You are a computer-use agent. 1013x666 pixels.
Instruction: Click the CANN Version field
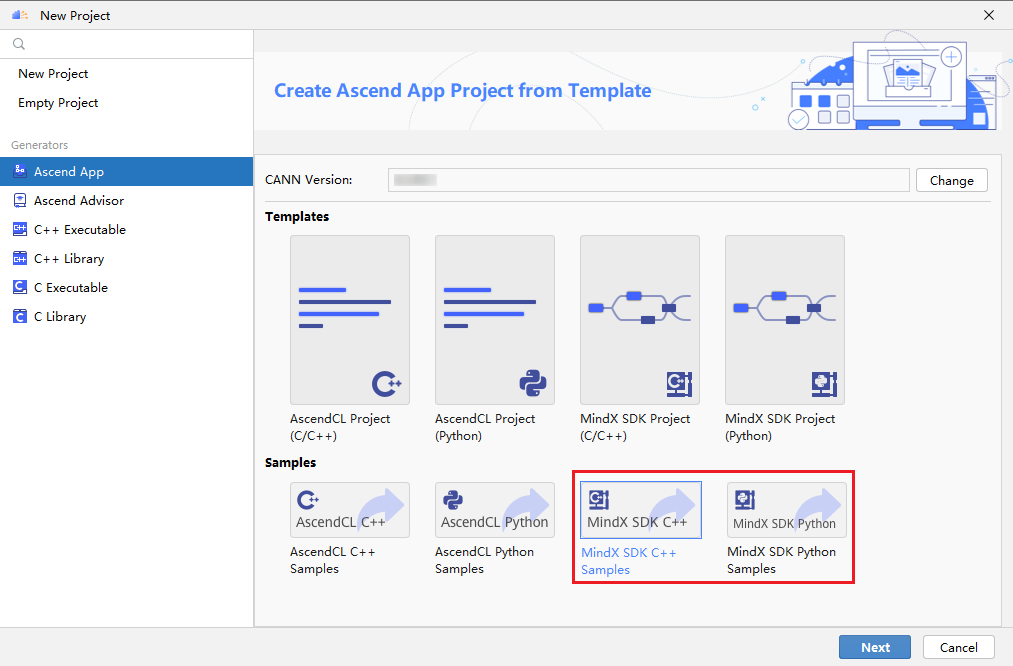(x=649, y=180)
